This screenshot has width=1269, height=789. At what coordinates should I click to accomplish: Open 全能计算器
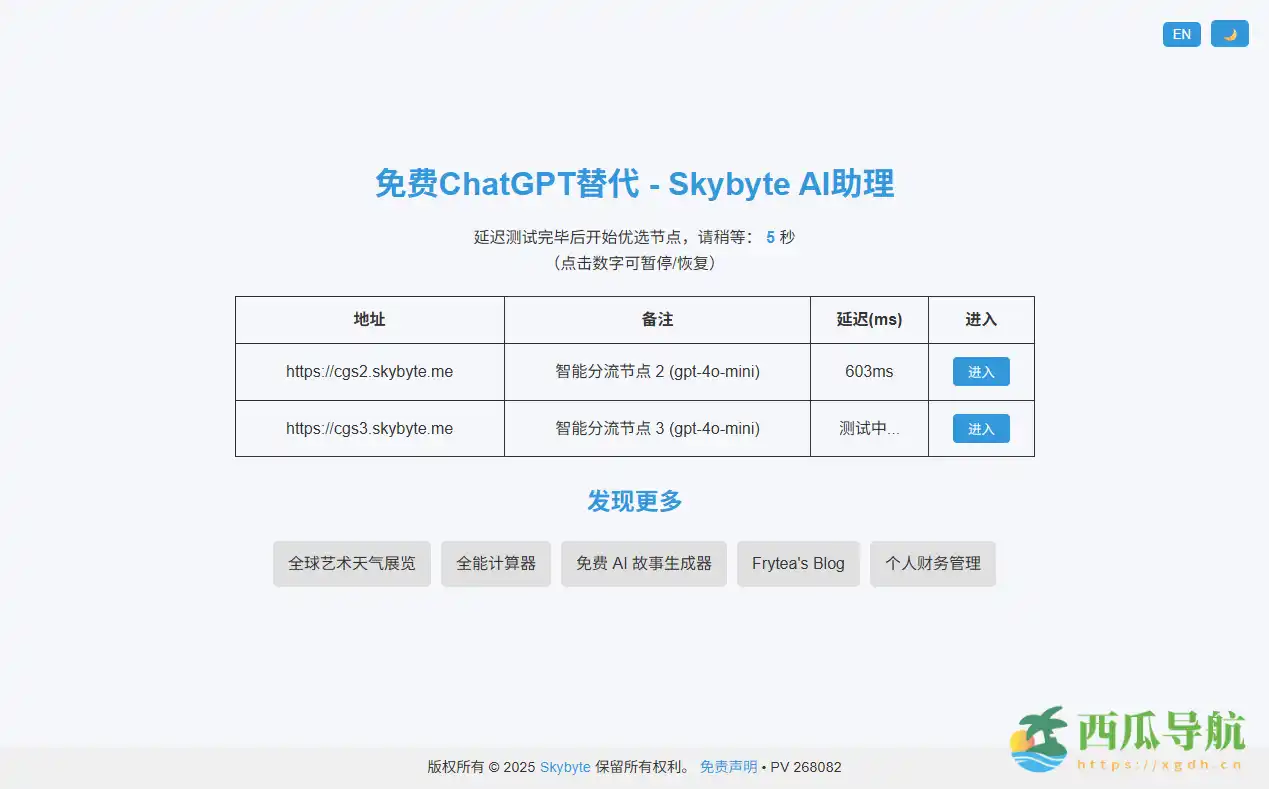click(x=495, y=563)
